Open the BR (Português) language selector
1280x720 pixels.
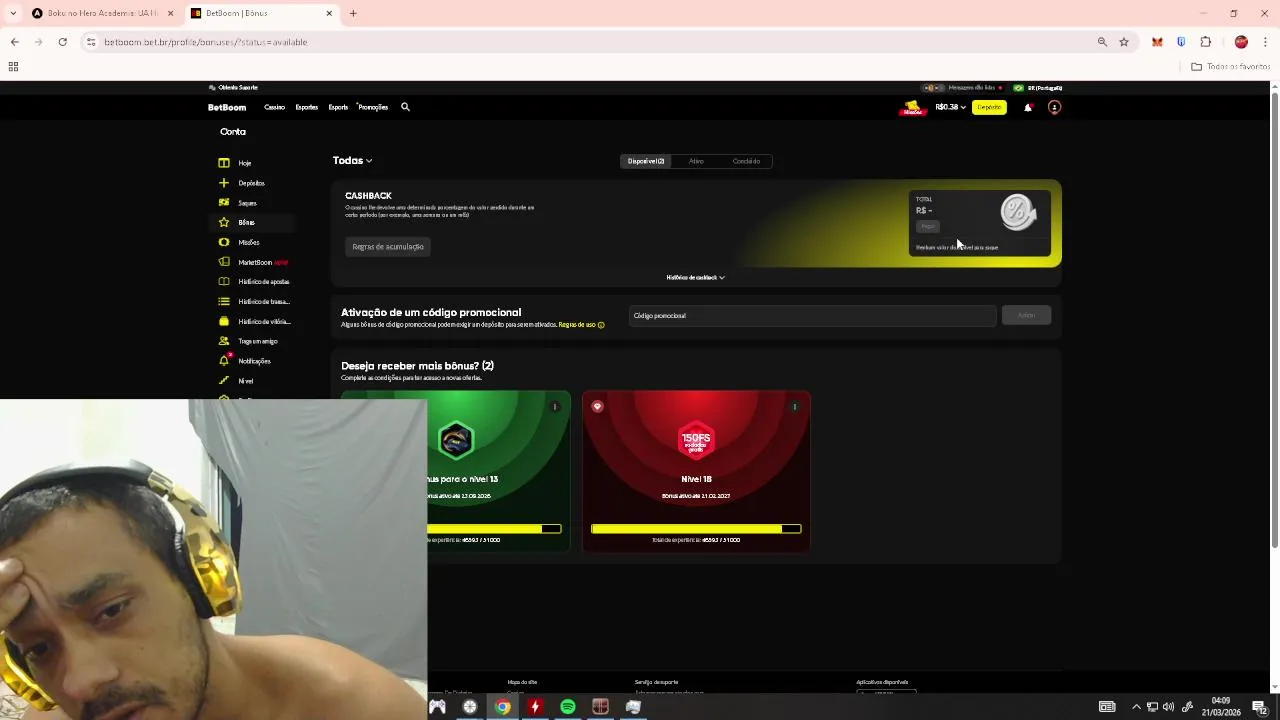pos(1038,88)
